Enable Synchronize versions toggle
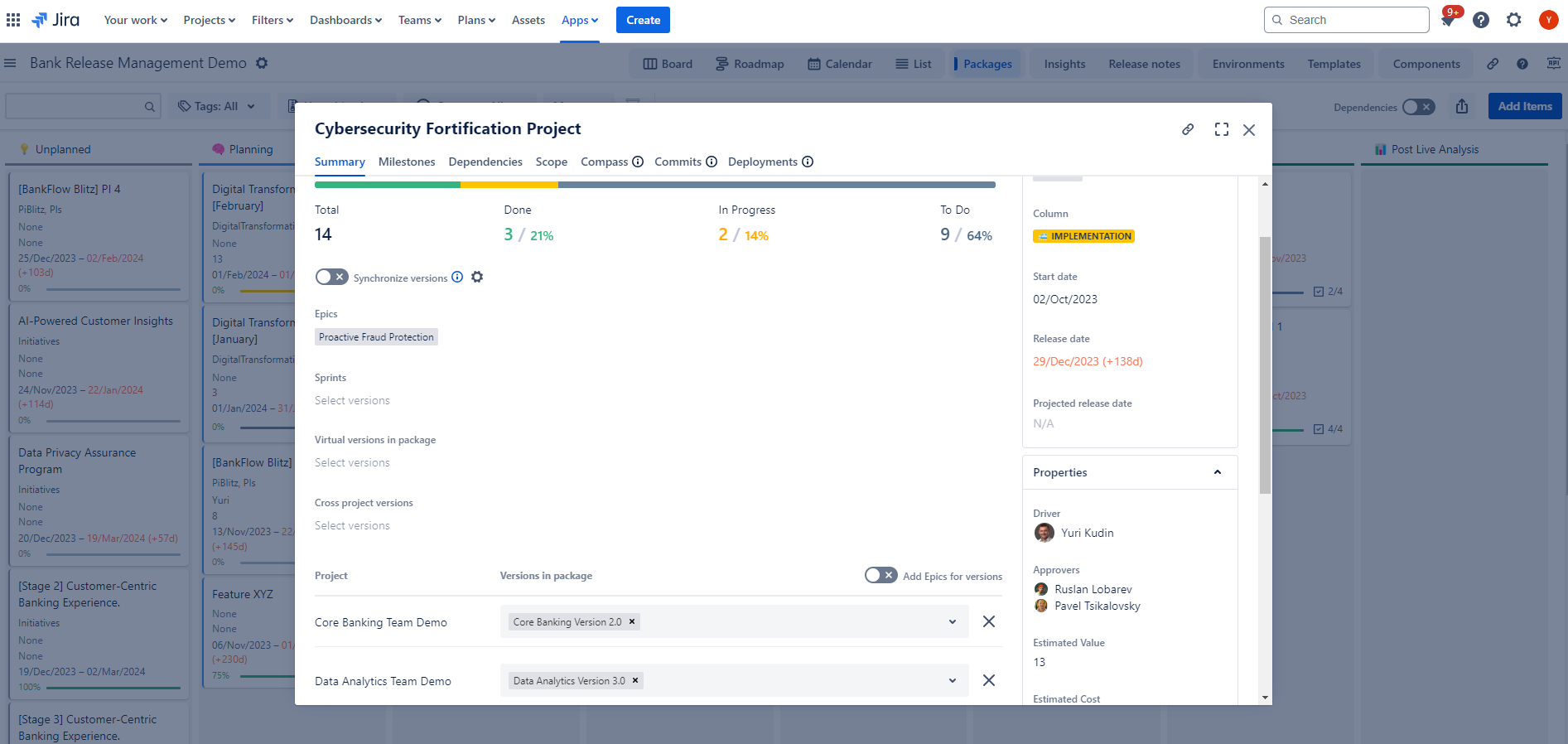The image size is (1568, 744). (x=331, y=277)
